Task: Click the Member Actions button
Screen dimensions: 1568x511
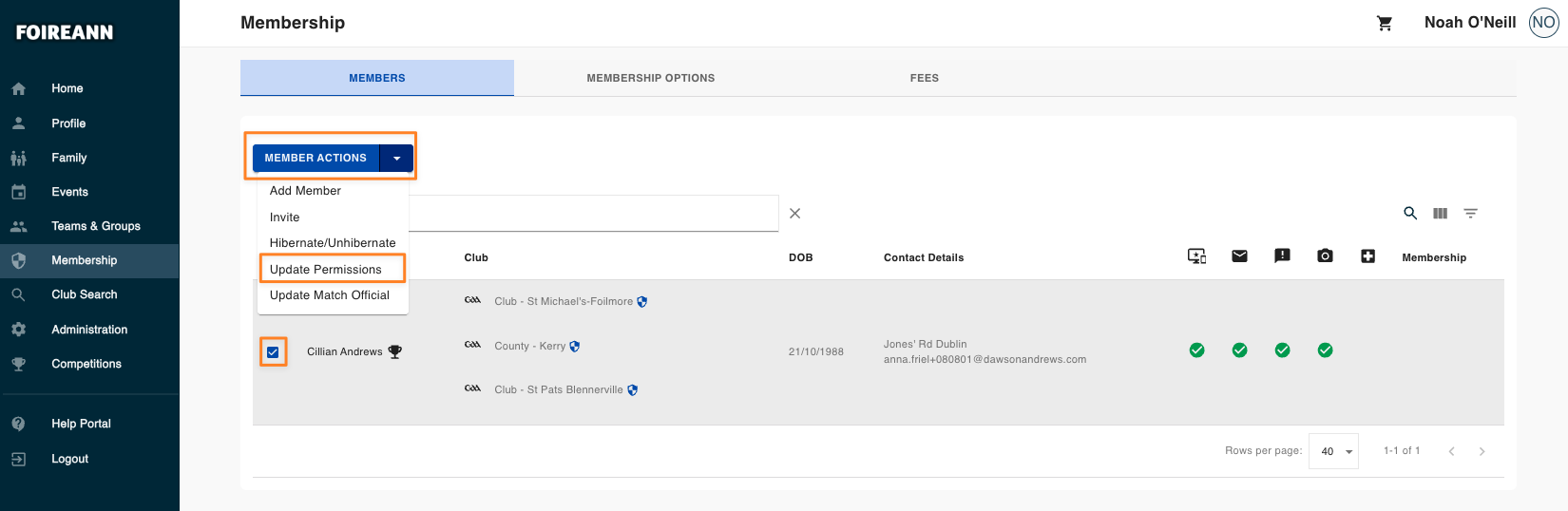Action: point(316,158)
